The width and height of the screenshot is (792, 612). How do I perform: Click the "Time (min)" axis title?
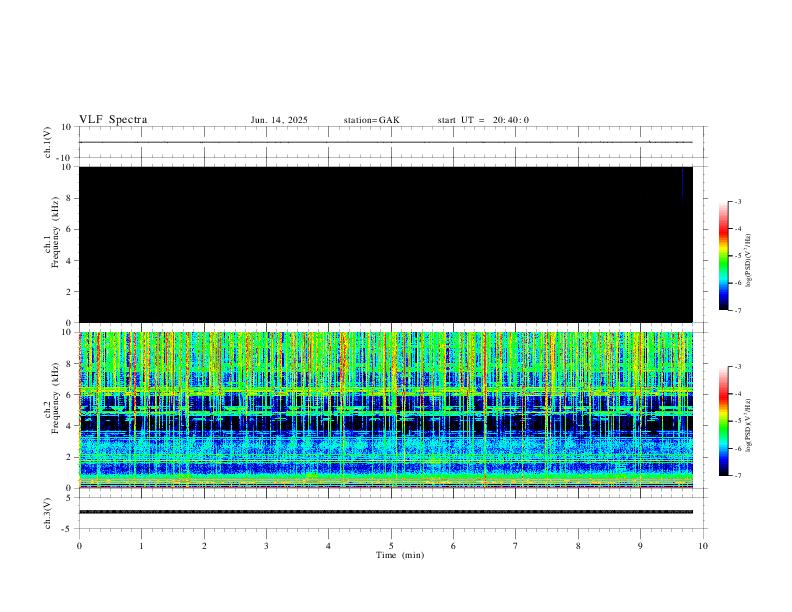point(400,555)
